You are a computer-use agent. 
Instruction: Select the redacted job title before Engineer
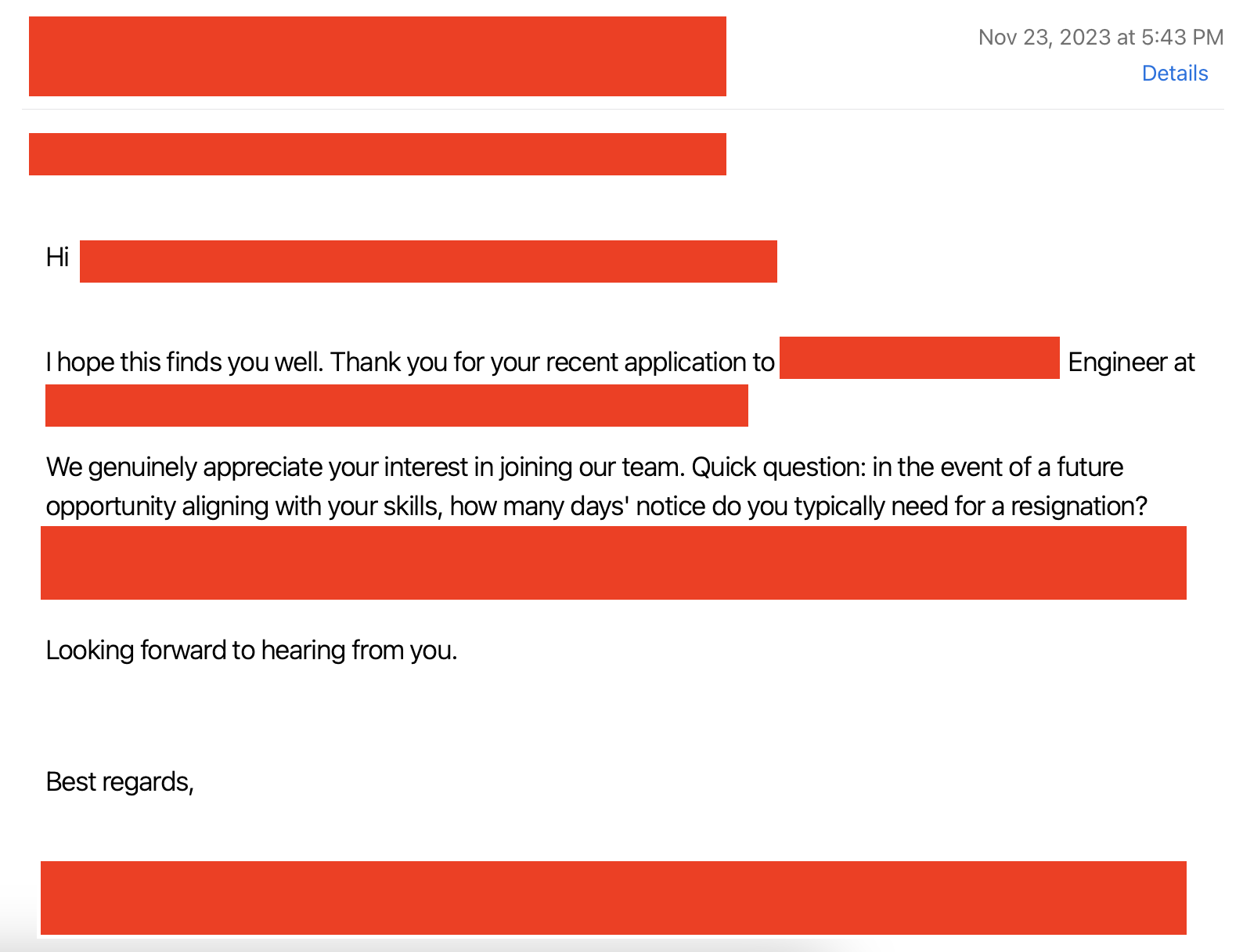919,358
